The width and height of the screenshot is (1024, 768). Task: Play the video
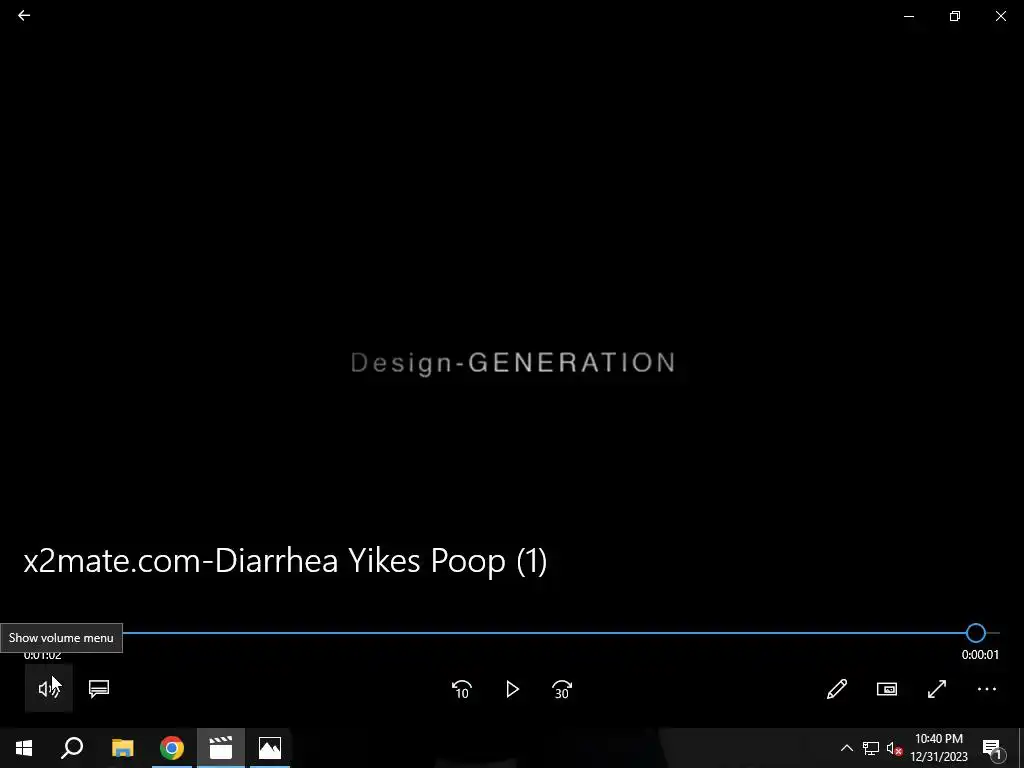(512, 689)
